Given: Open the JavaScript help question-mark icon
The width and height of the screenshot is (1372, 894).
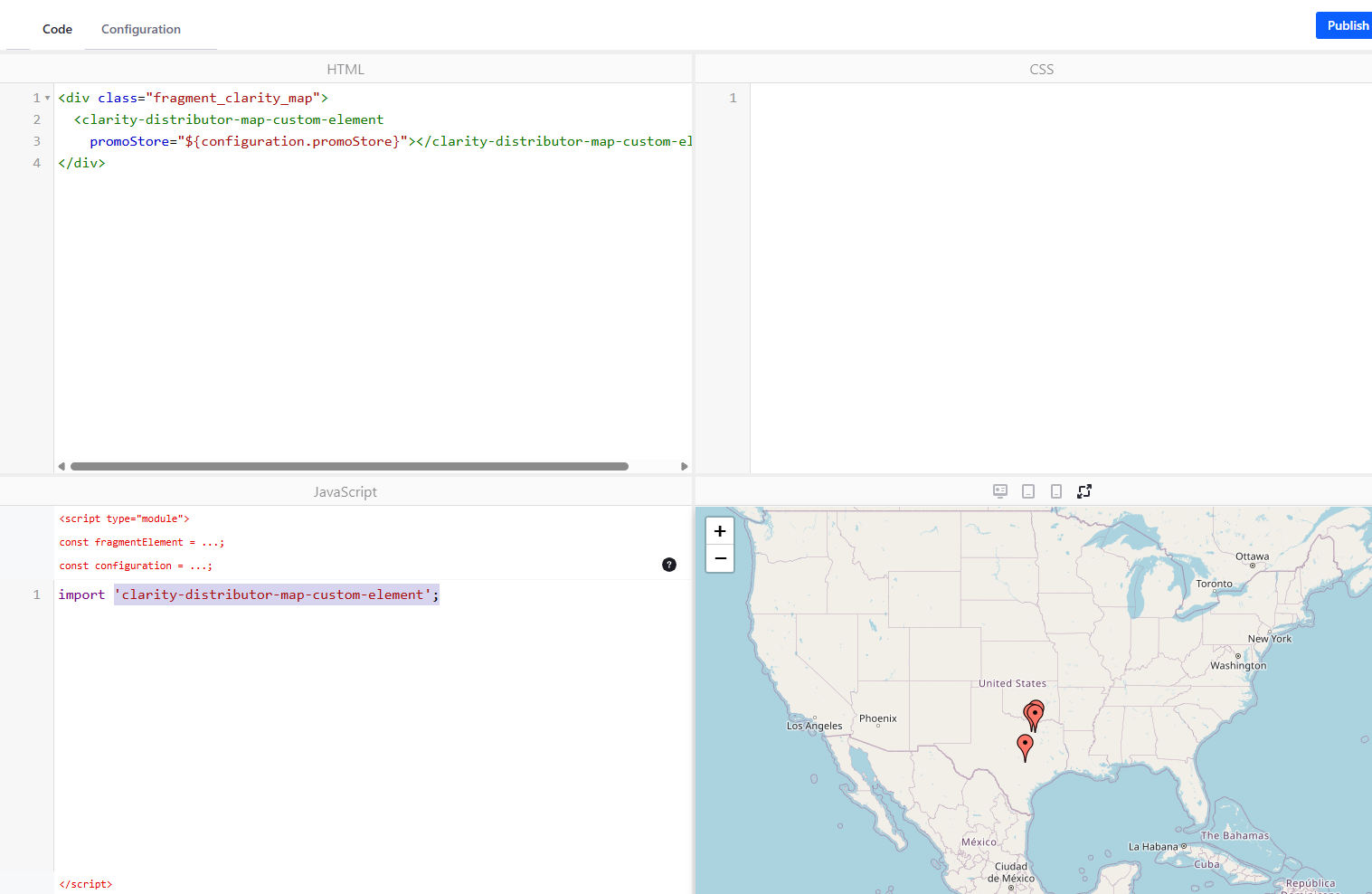Looking at the screenshot, I should click(669, 565).
